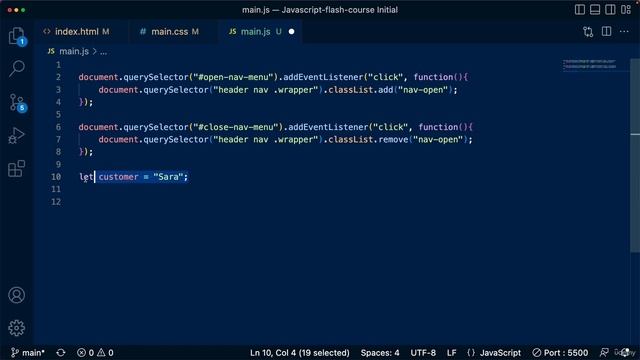Toggle primary side bar layout icon

pyautogui.click(x=580, y=9)
